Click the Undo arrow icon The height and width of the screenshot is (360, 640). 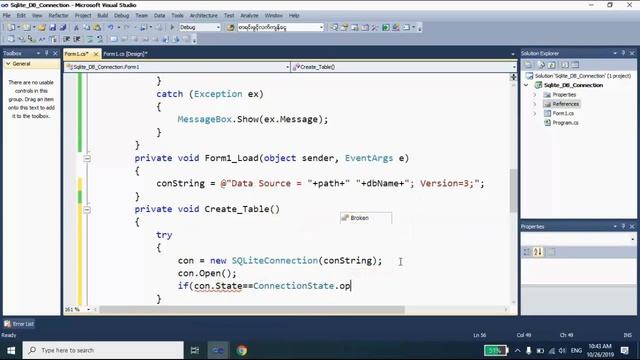(111, 27)
